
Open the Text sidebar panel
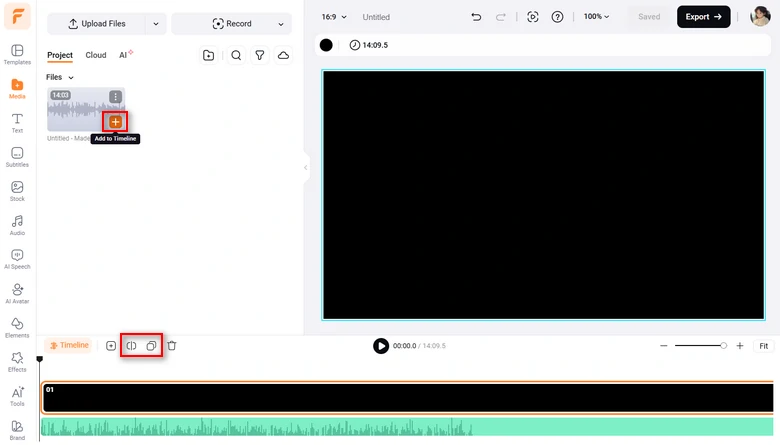point(17,123)
